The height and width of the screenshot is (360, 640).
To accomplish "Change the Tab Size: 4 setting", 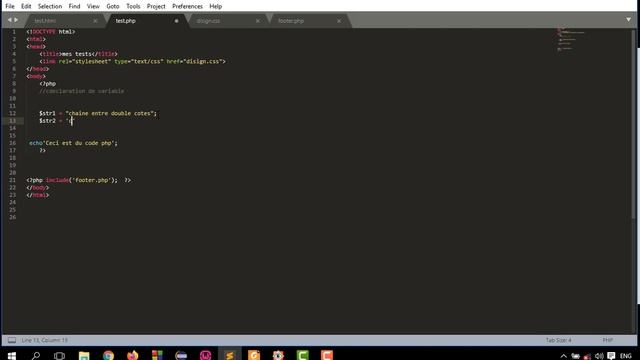I will [x=558, y=340].
